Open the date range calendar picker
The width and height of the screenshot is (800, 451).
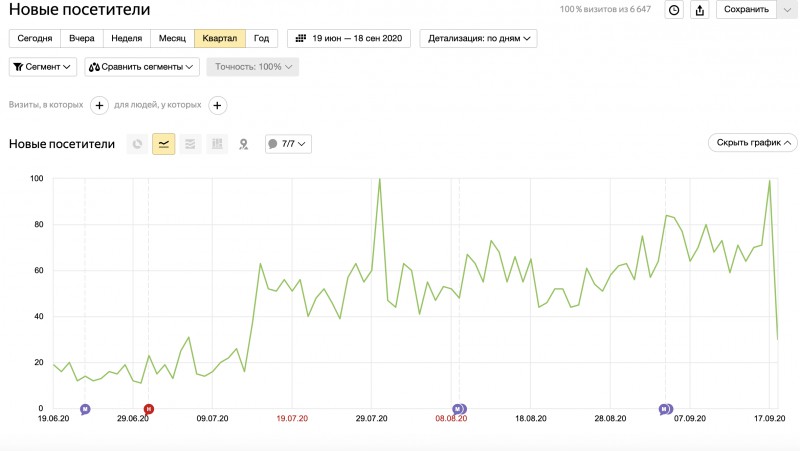point(349,39)
